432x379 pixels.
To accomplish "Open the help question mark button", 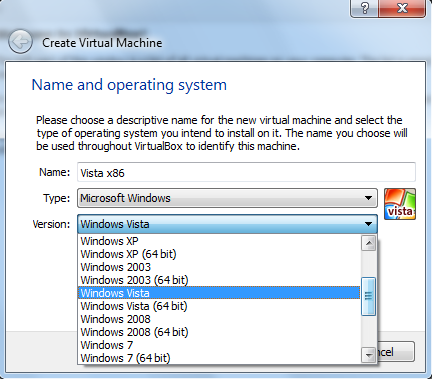I will pyautogui.click(x=364, y=8).
